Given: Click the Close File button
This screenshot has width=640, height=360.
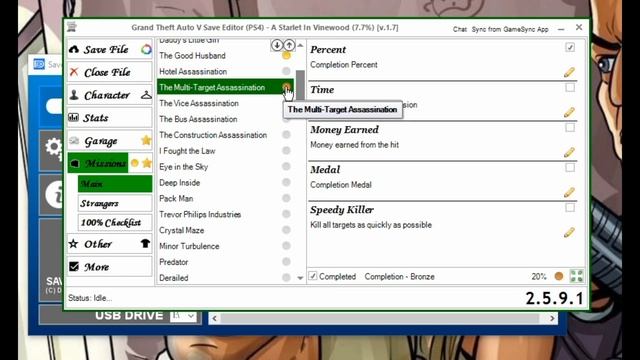Looking at the screenshot, I should [109, 72].
